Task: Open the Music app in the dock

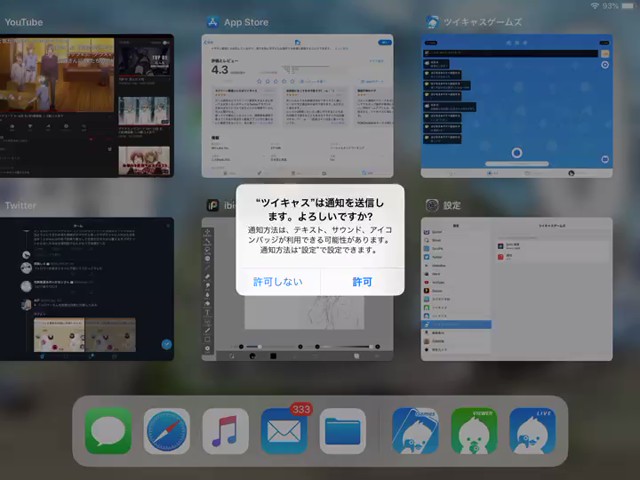Action: pos(225,431)
